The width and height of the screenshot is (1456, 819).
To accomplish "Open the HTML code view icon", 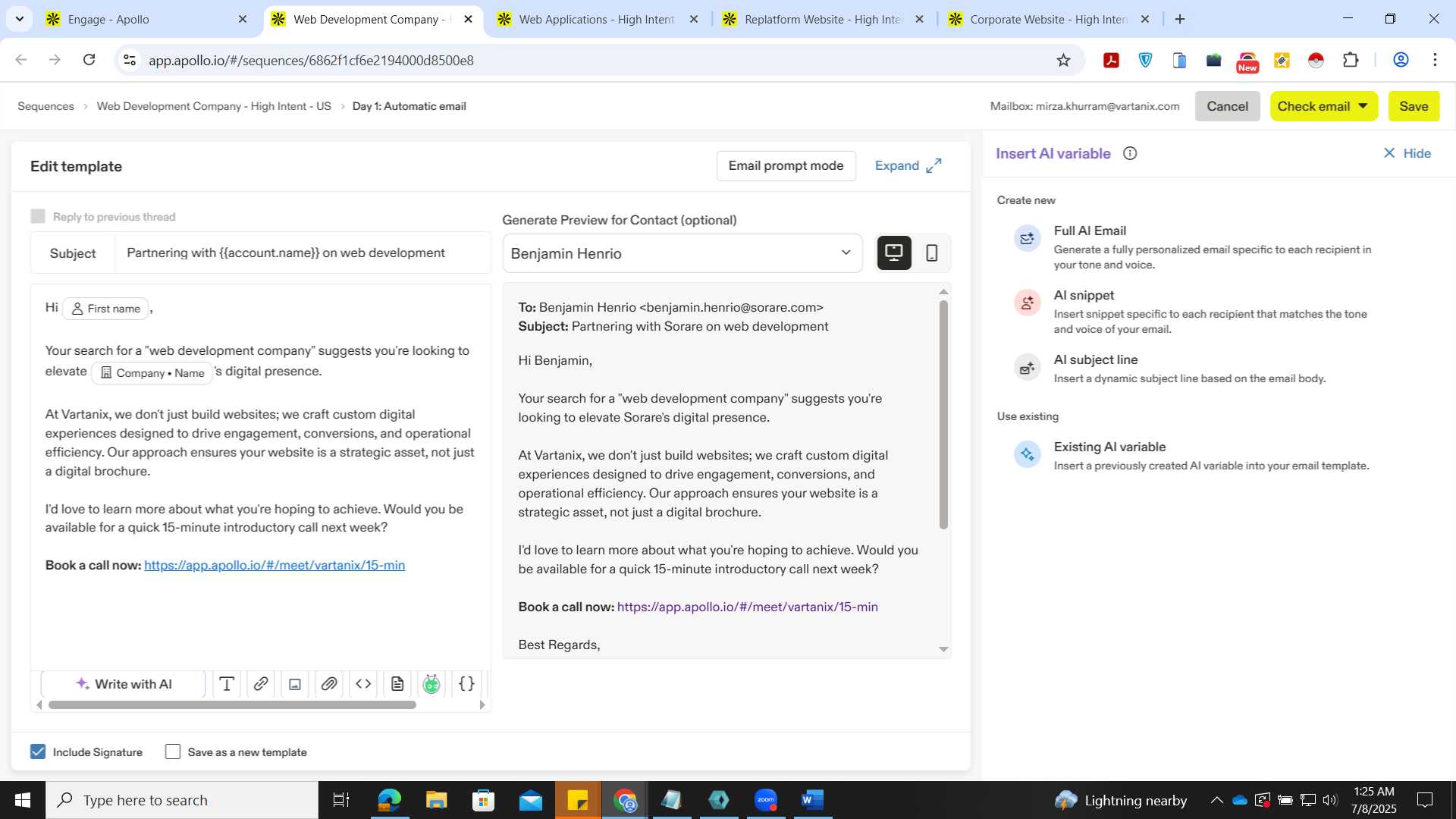I will (363, 684).
